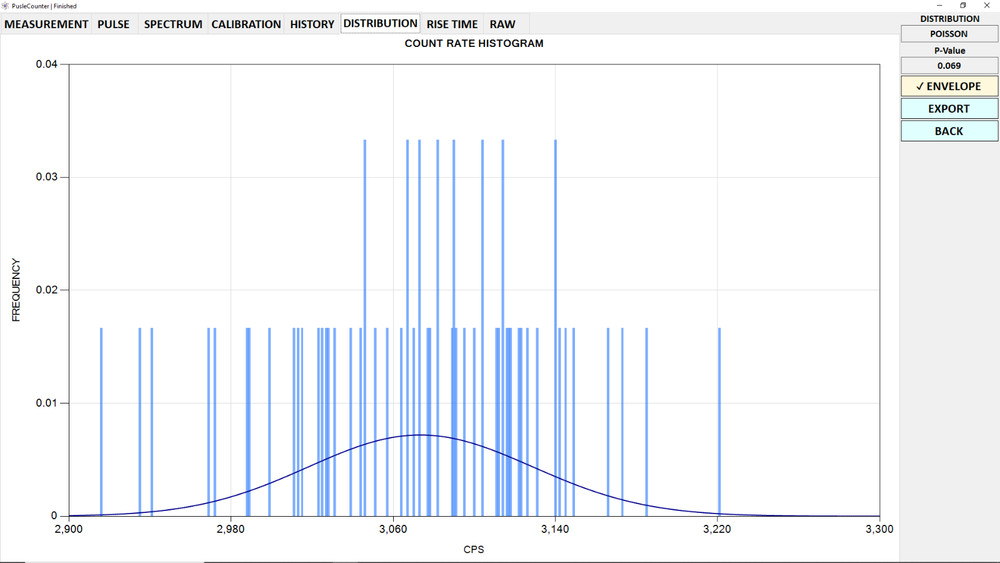Click the P-Value field showing 0.069

949,66
